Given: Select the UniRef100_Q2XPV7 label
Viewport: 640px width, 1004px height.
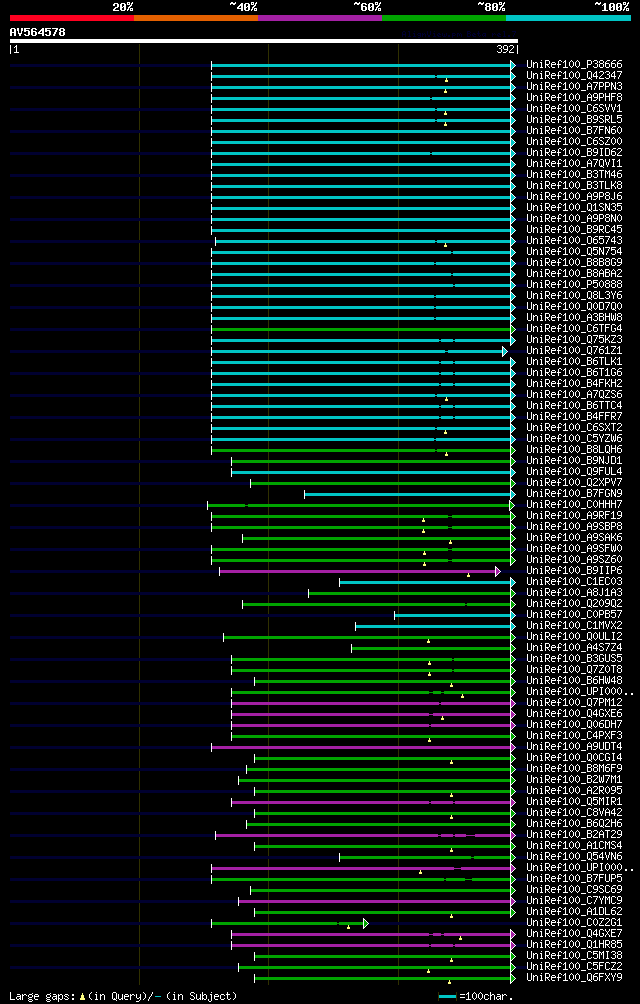Looking at the screenshot, I should [x=574, y=482].
